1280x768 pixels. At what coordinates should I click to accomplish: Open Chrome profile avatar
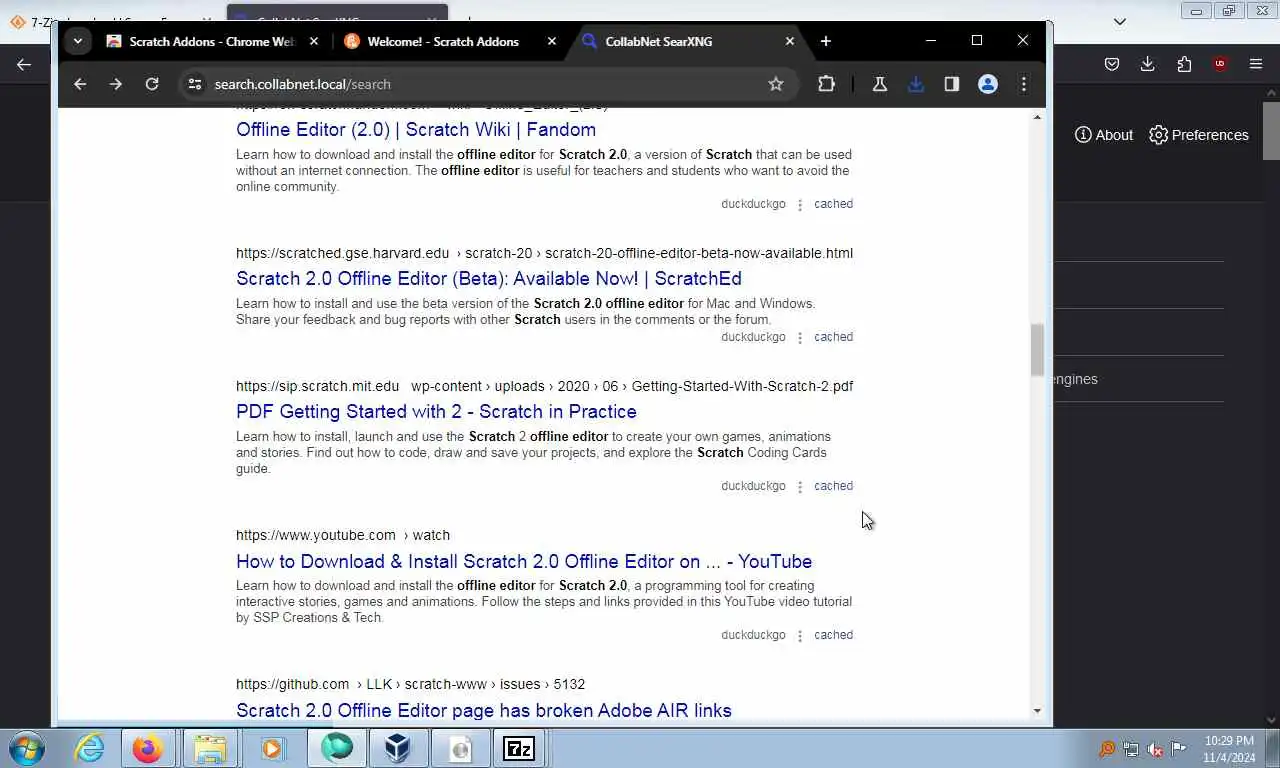tap(988, 84)
